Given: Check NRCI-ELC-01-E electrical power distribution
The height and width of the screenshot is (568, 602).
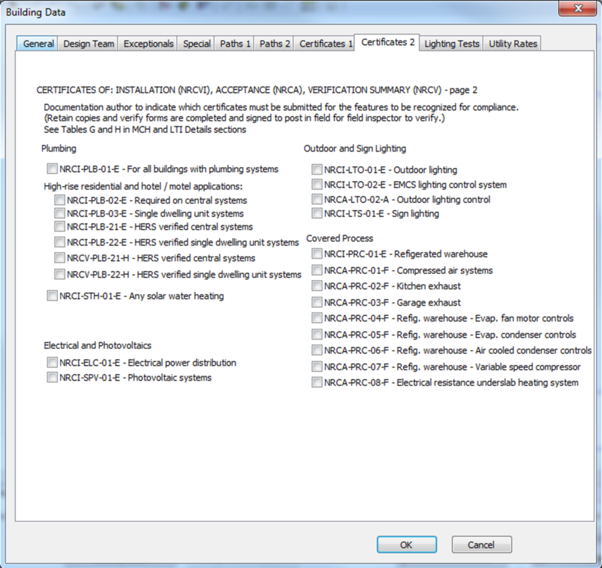Looking at the screenshot, I should coord(52,363).
